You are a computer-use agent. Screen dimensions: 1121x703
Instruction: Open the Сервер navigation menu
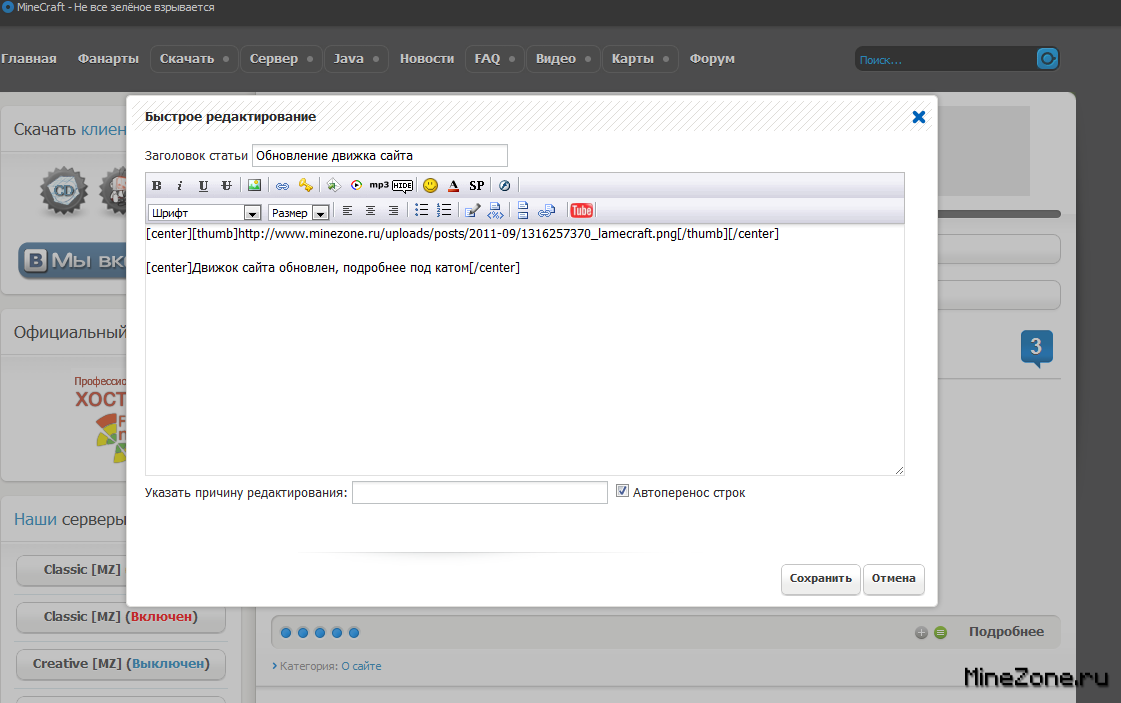point(274,59)
